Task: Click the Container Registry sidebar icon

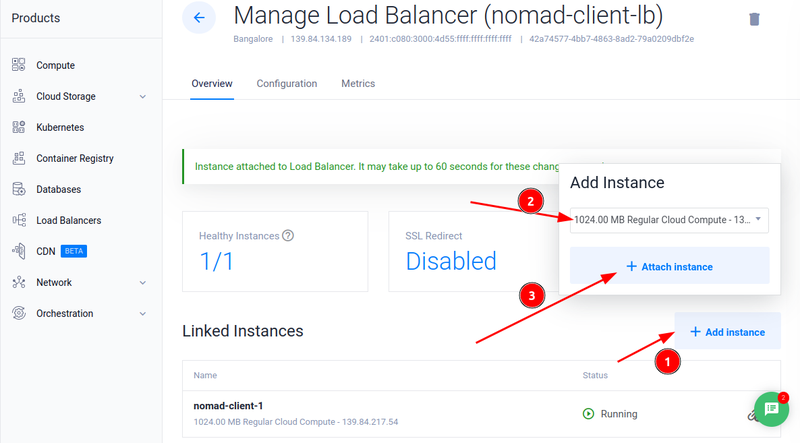Action: coord(19,158)
